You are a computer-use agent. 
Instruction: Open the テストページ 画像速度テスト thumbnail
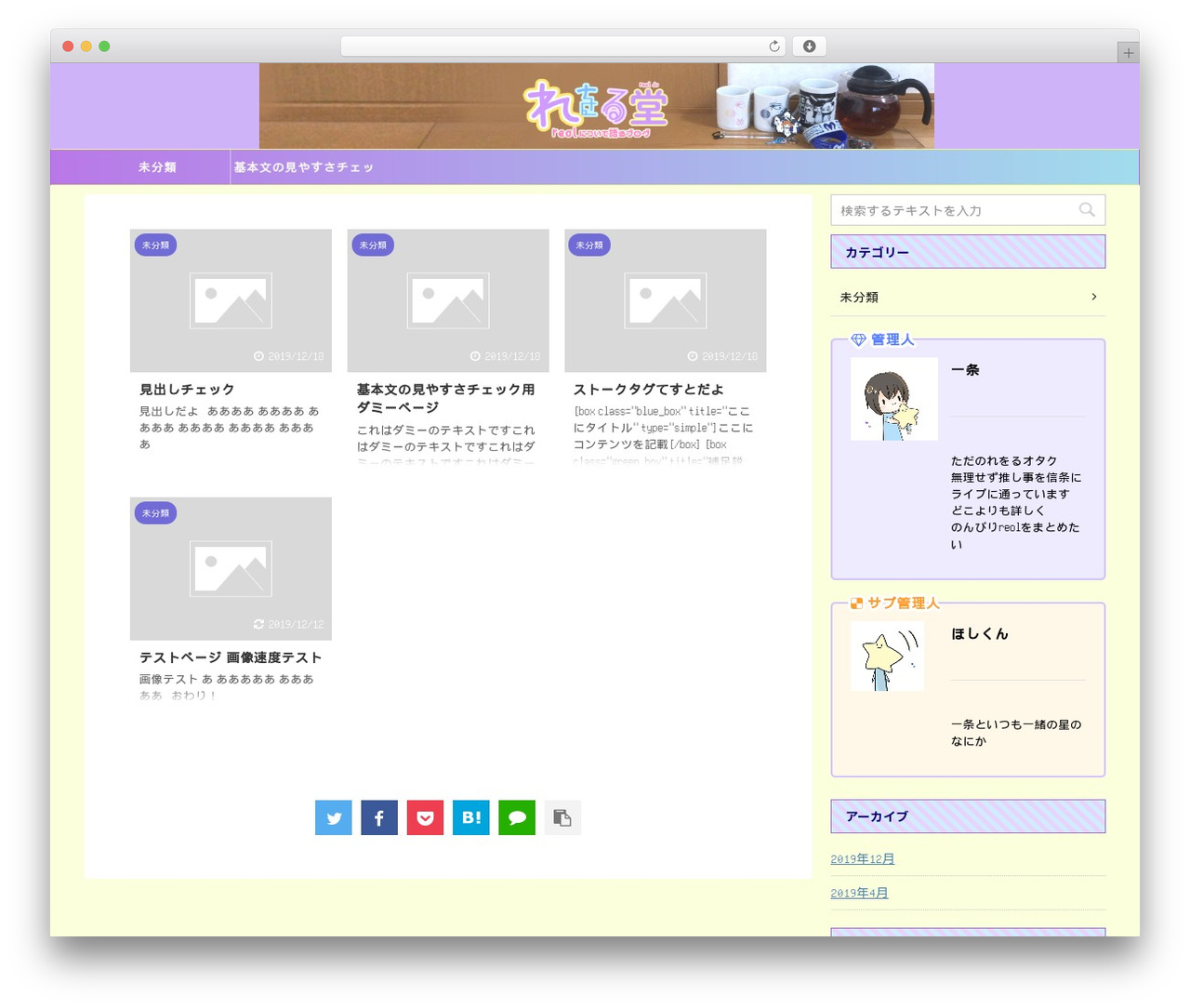(x=231, y=568)
